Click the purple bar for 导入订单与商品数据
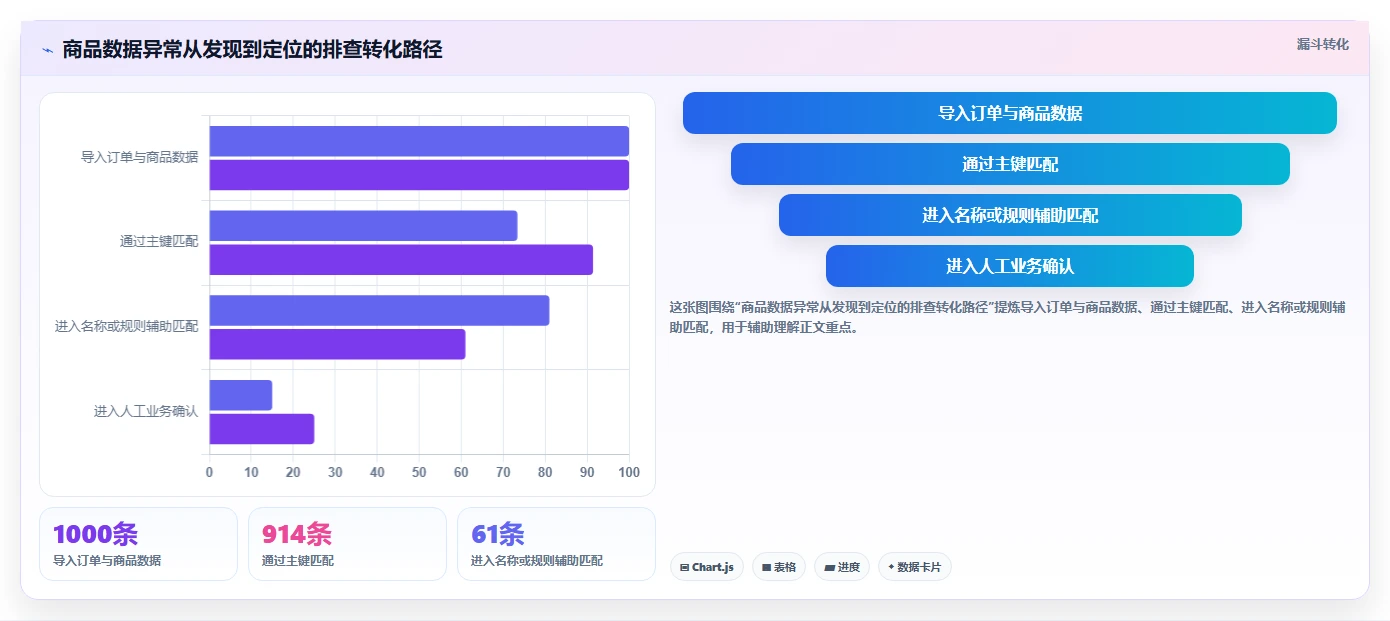1390x621 pixels. [x=419, y=175]
